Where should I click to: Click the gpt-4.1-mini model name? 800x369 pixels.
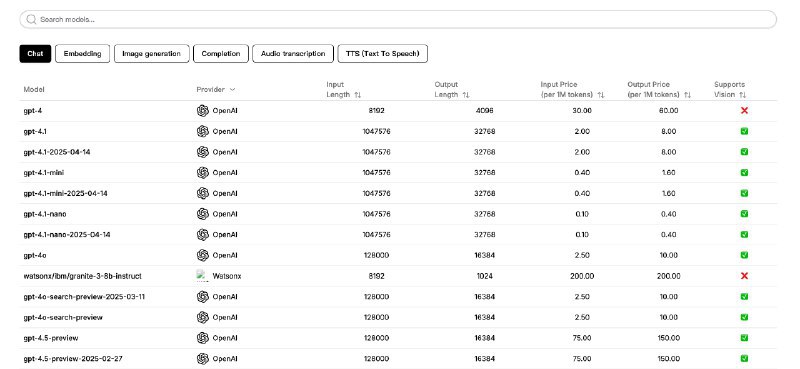tap(44, 173)
